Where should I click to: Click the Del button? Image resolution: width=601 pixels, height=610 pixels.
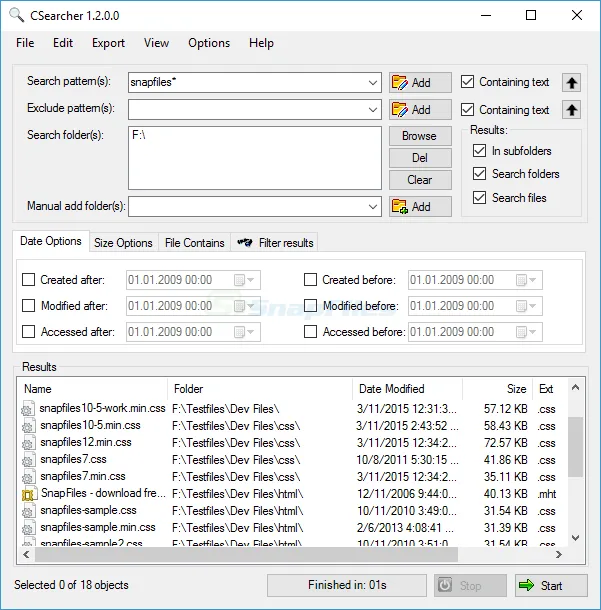420,158
